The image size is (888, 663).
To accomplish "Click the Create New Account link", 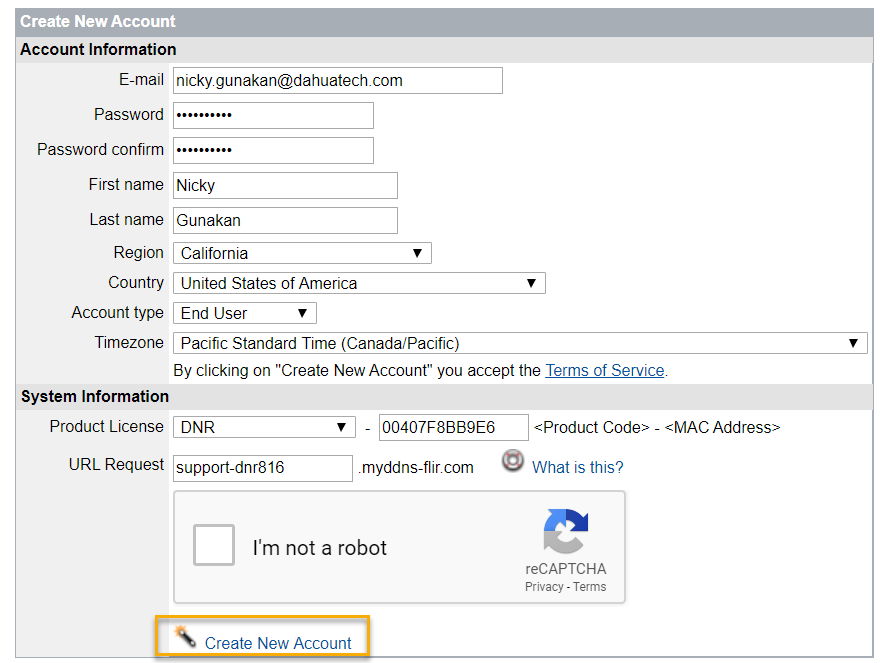I will 278,643.
